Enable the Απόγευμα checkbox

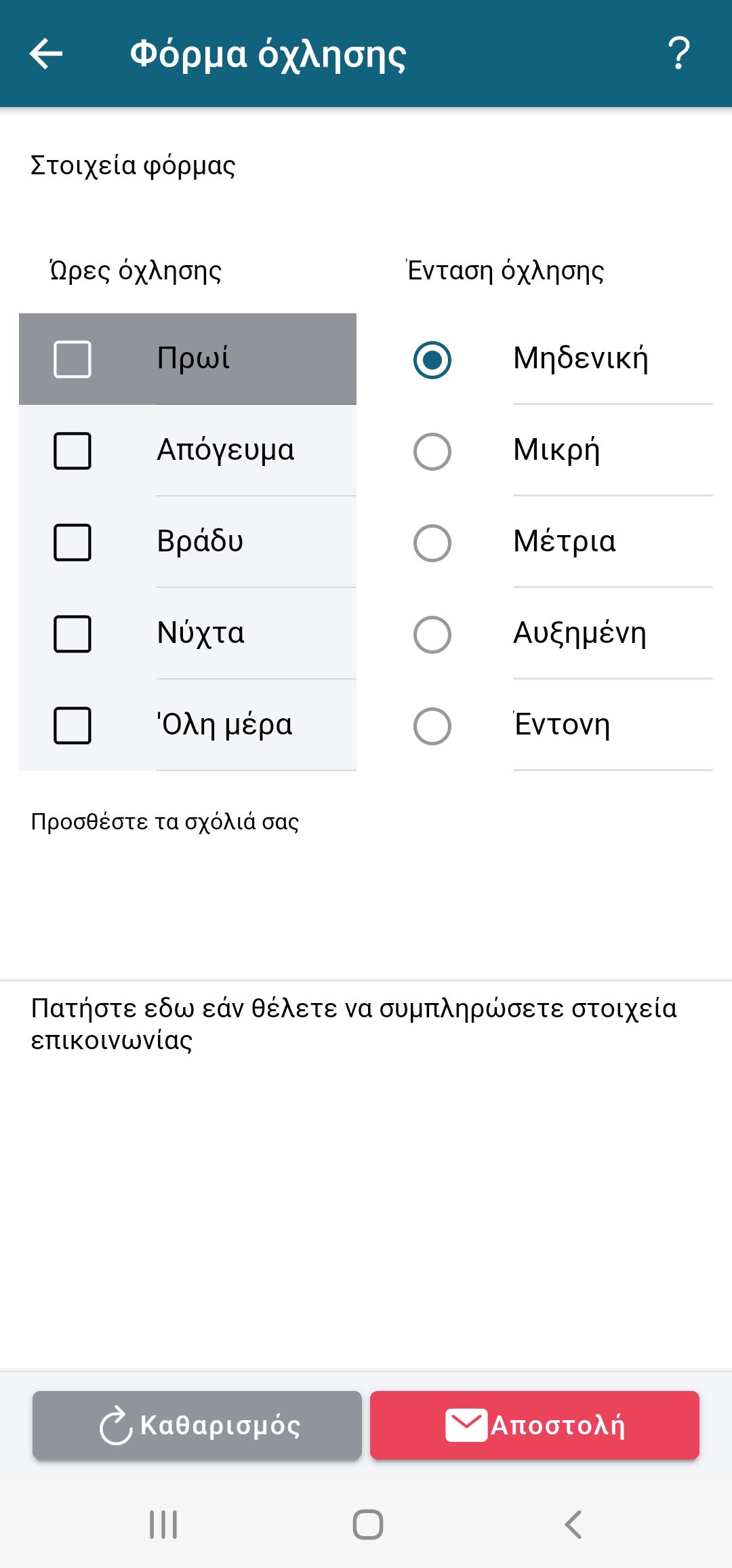73,451
